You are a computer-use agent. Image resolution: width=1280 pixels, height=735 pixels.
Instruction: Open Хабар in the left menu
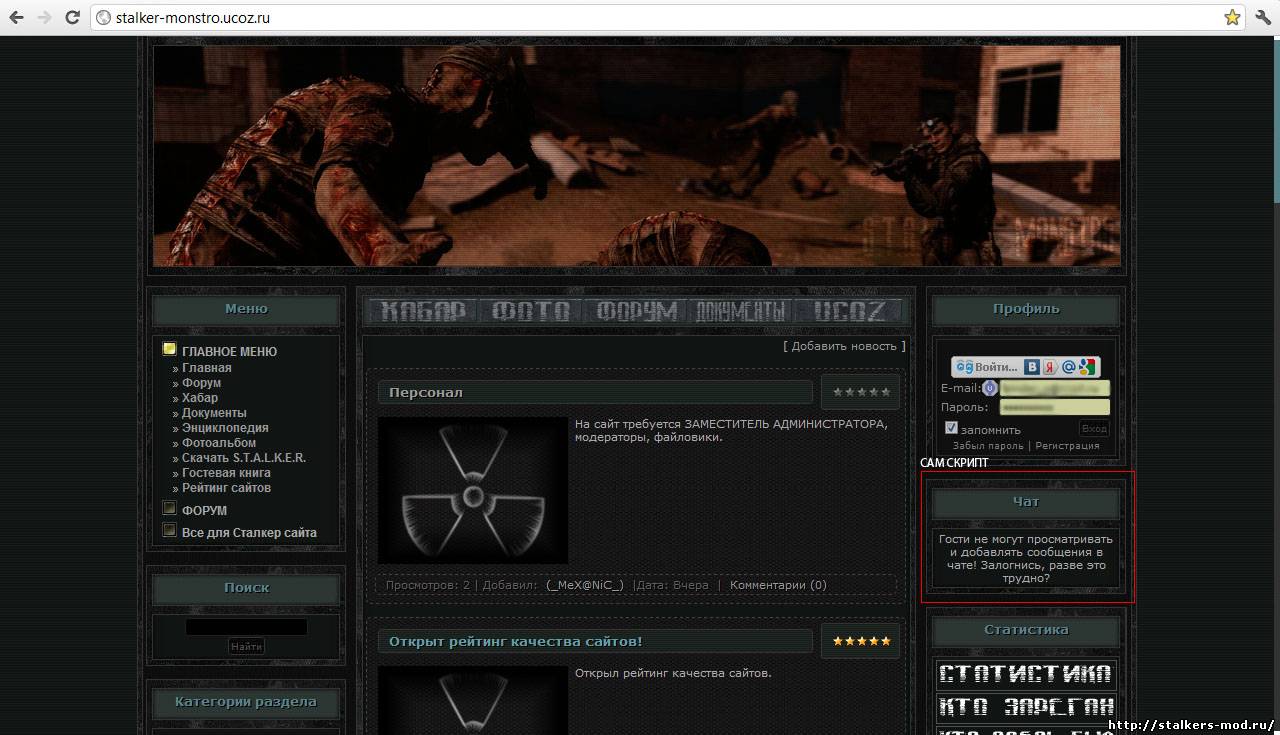[x=199, y=398]
